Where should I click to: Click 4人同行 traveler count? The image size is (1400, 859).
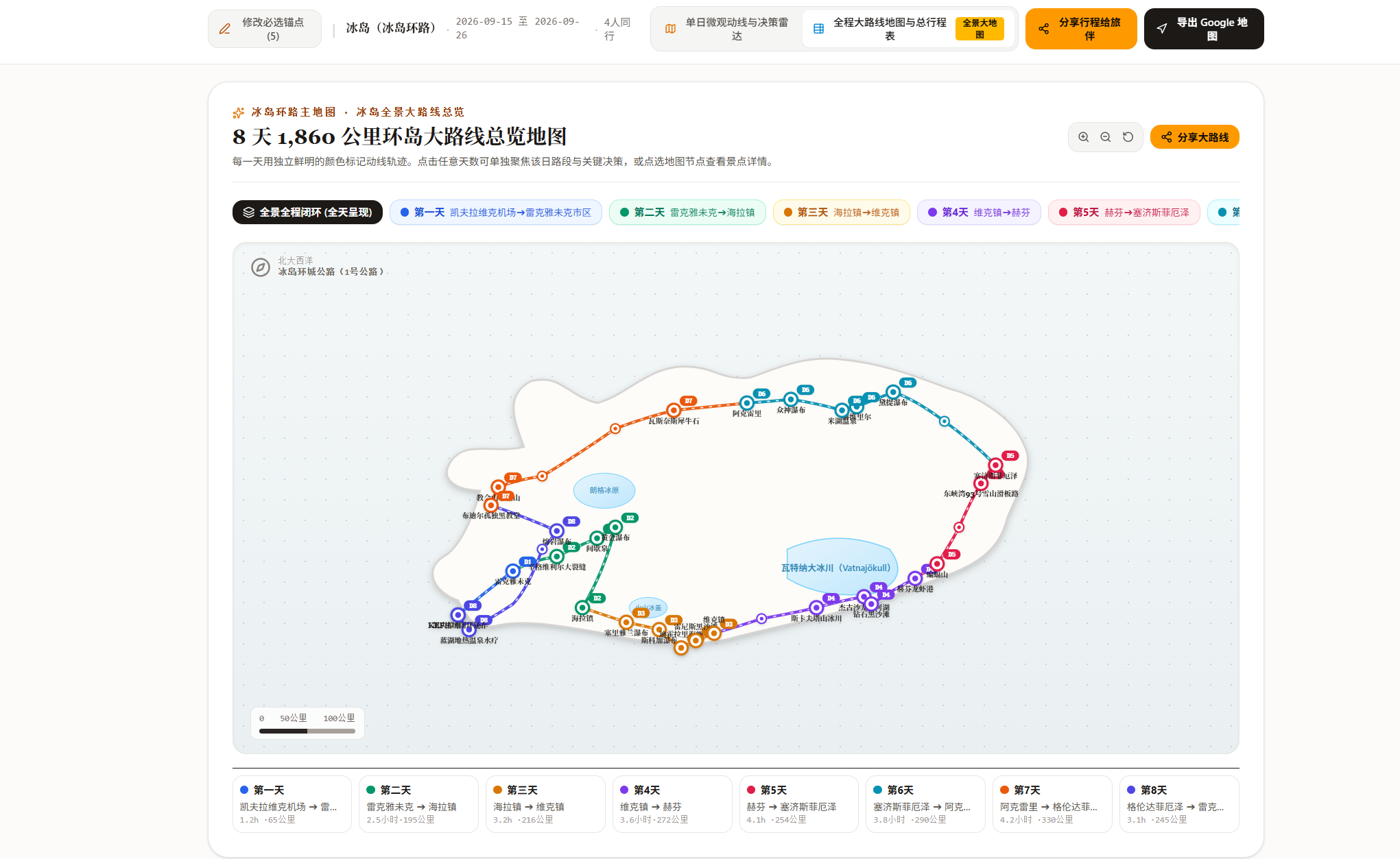tap(617, 29)
